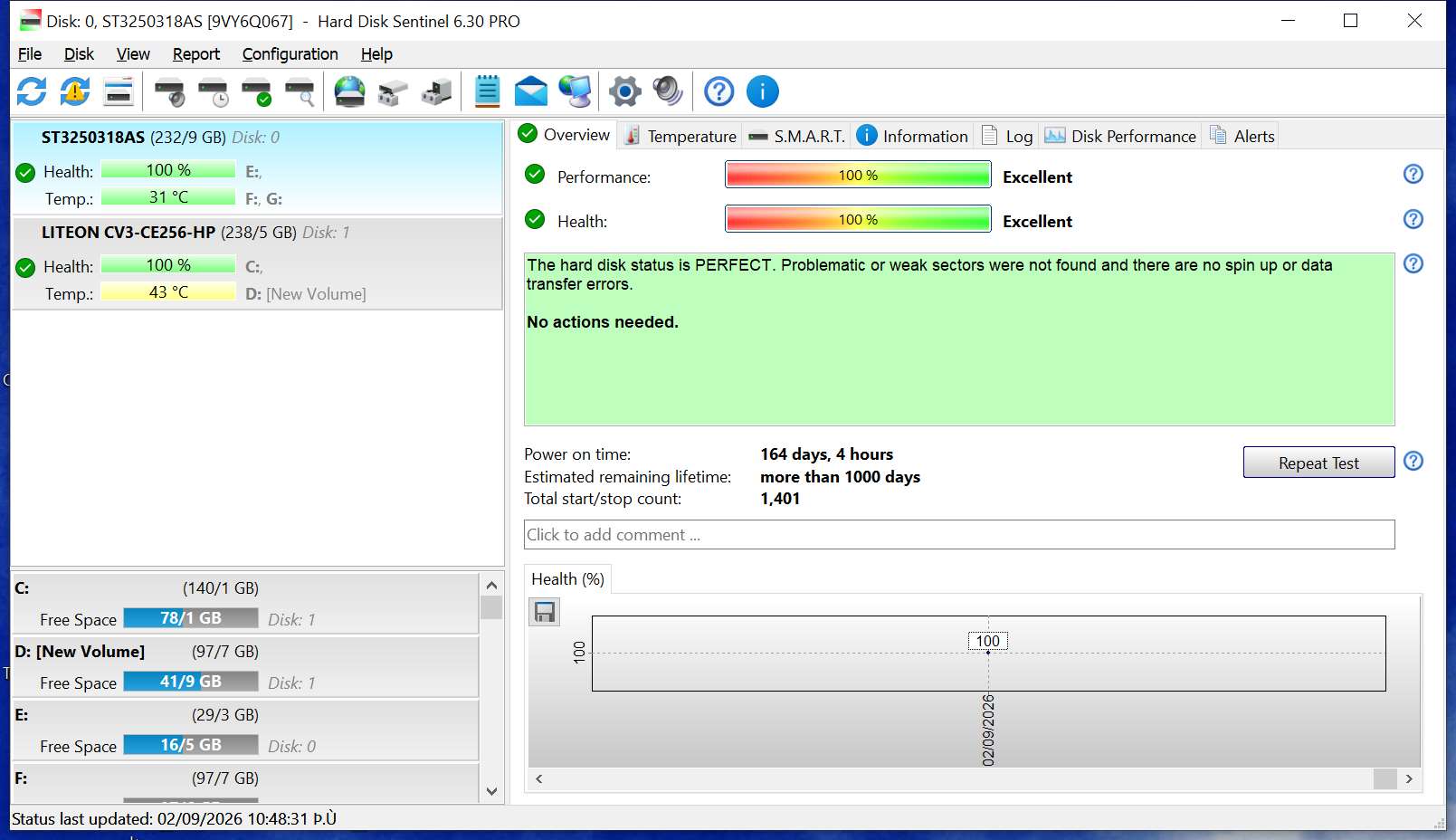This screenshot has height=840, width=1456.
Task: Save the health chart with the floppy icon
Action: (544, 613)
